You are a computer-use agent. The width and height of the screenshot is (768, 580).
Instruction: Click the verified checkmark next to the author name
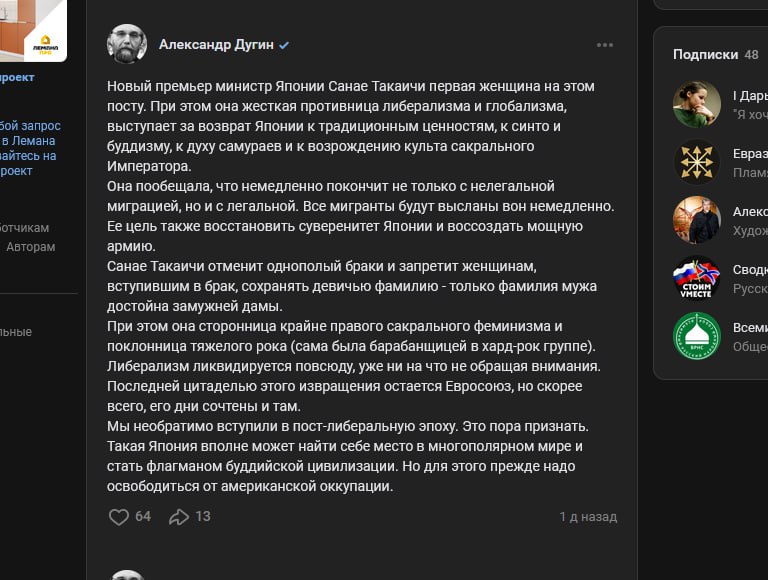click(x=284, y=46)
